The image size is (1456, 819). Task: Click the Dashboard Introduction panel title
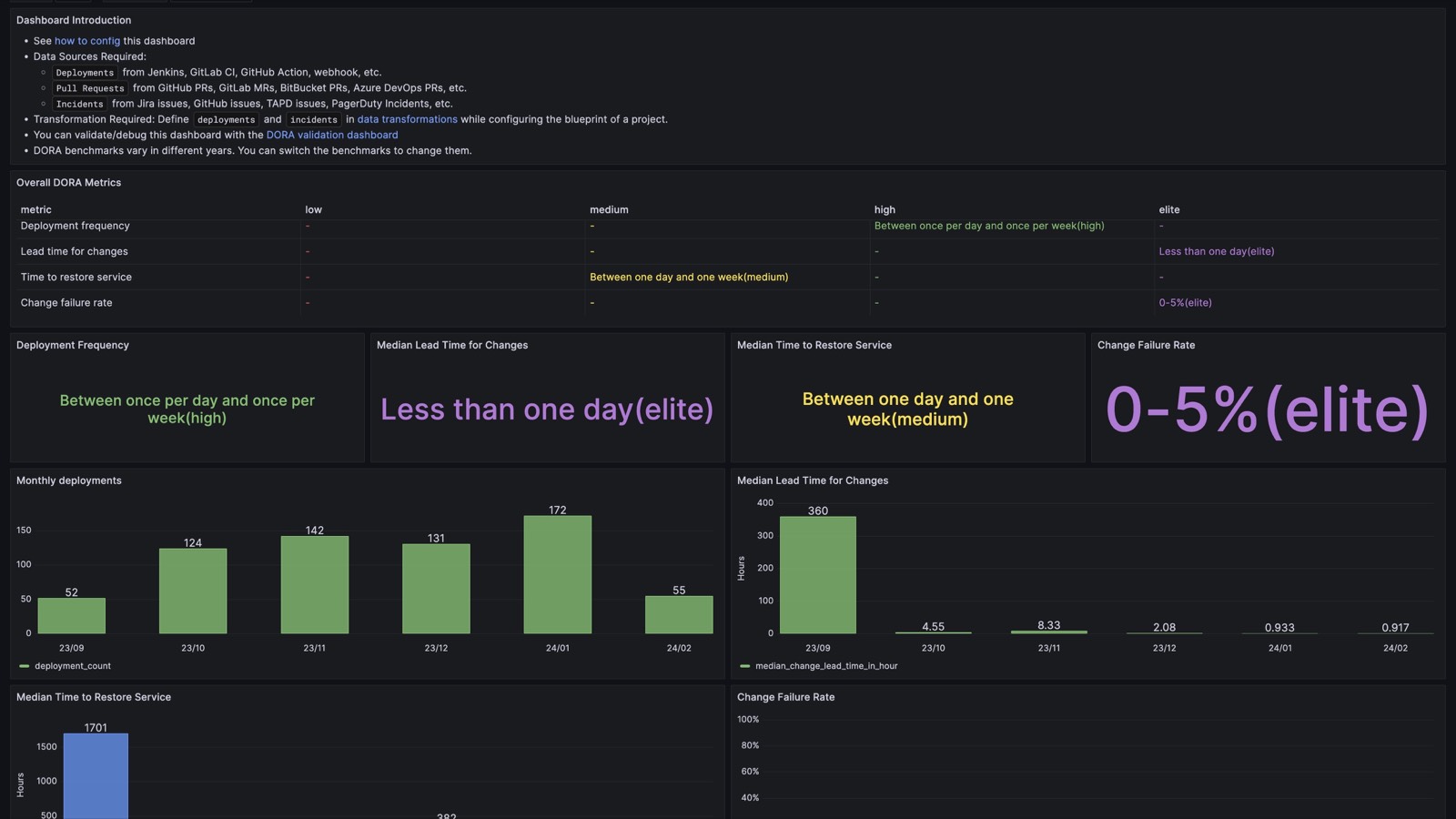click(74, 20)
